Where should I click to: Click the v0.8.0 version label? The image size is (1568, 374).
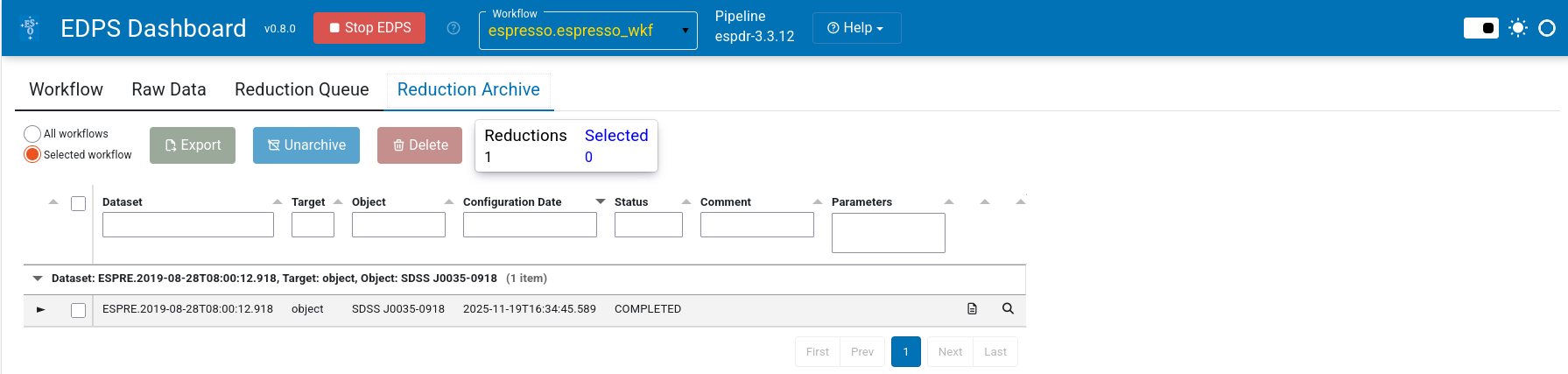point(280,29)
